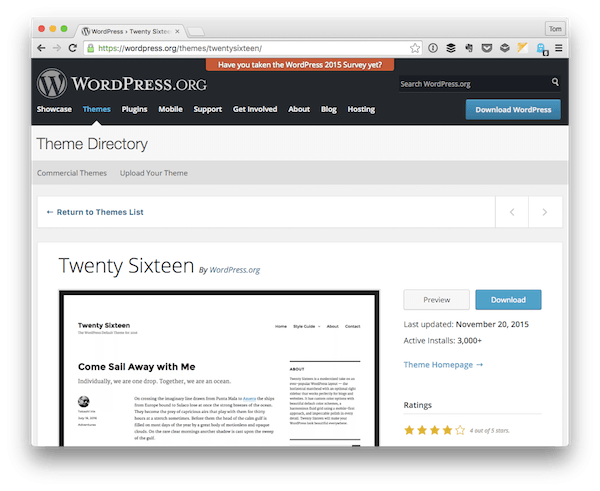The width and height of the screenshot is (600, 491).
Task: Save page with Pocket extension icon
Action: pyautogui.click(x=486, y=48)
